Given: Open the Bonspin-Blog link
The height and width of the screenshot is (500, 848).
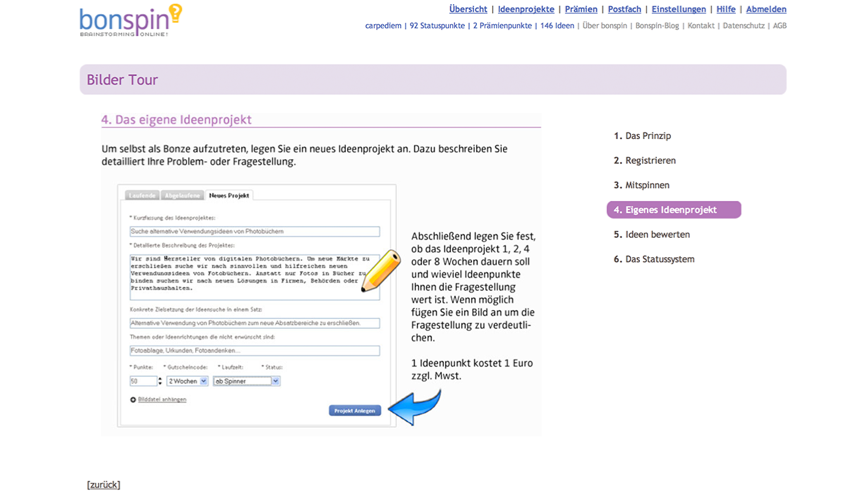Looking at the screenshot, I should pyautogui.click(x=657, y=26).
